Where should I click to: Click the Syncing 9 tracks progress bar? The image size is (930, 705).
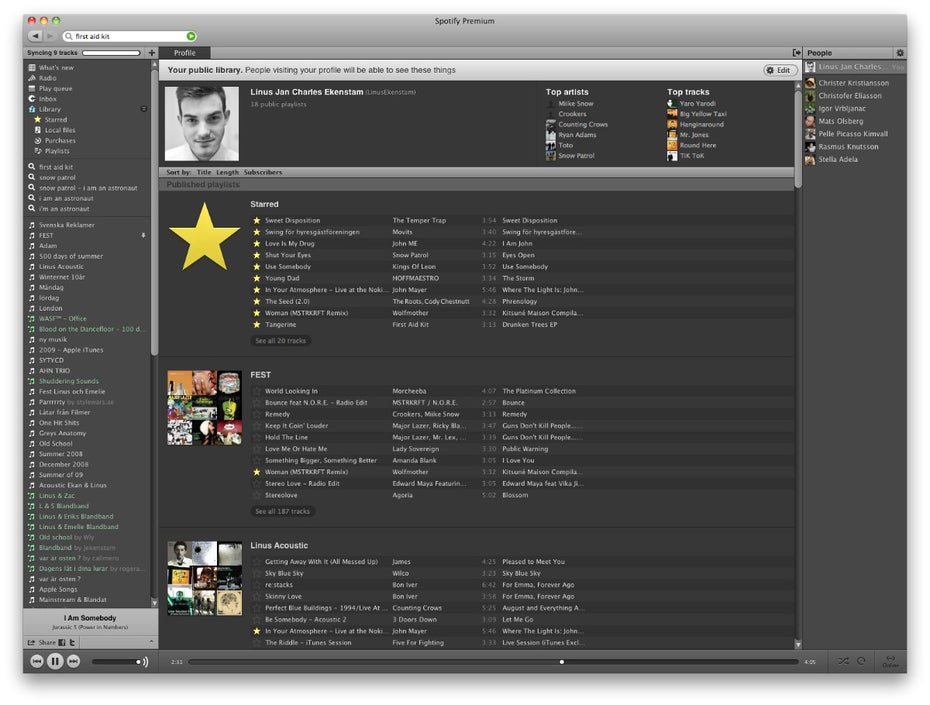click(x=111, y=53)
